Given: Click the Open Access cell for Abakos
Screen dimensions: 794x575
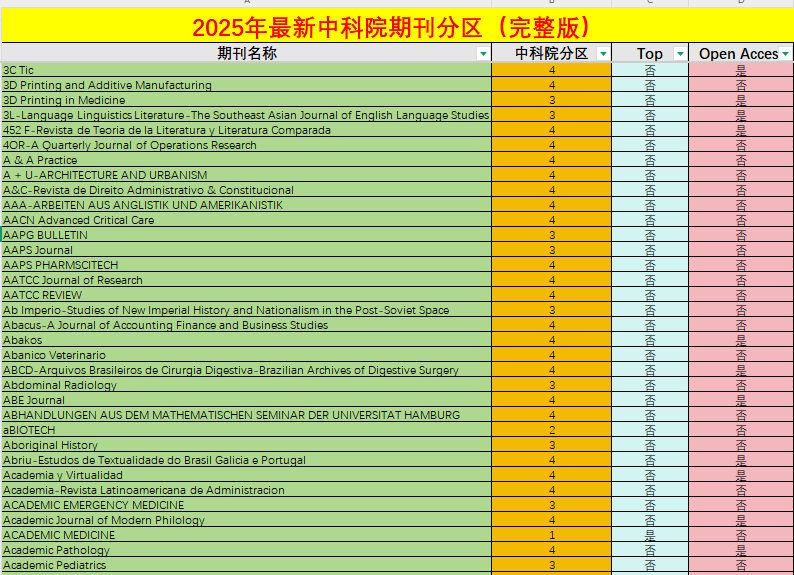Looking at the screenshot, I should tap(741, 340).
